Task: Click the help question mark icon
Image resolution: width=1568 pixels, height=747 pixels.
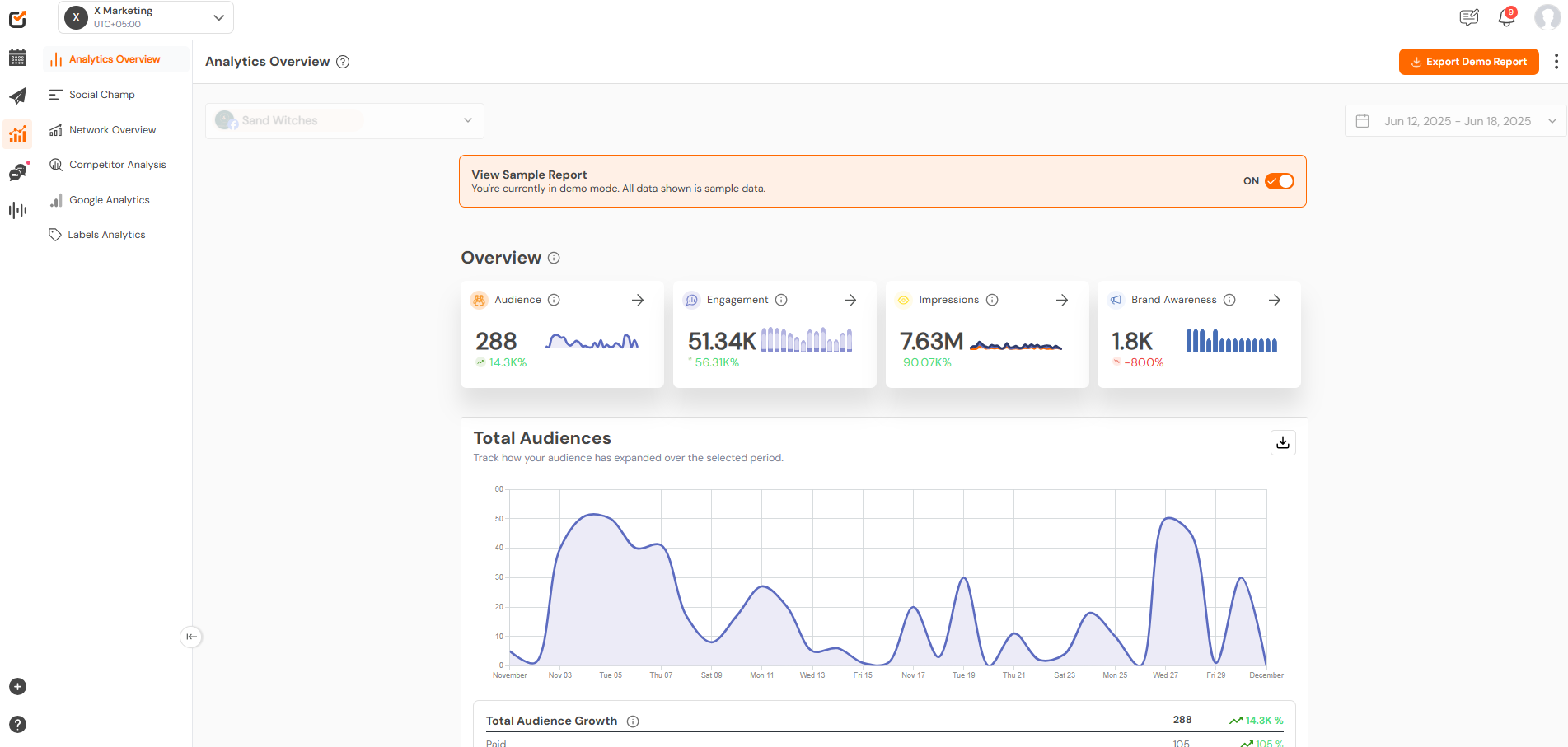Action: click(x=17, y=725)
